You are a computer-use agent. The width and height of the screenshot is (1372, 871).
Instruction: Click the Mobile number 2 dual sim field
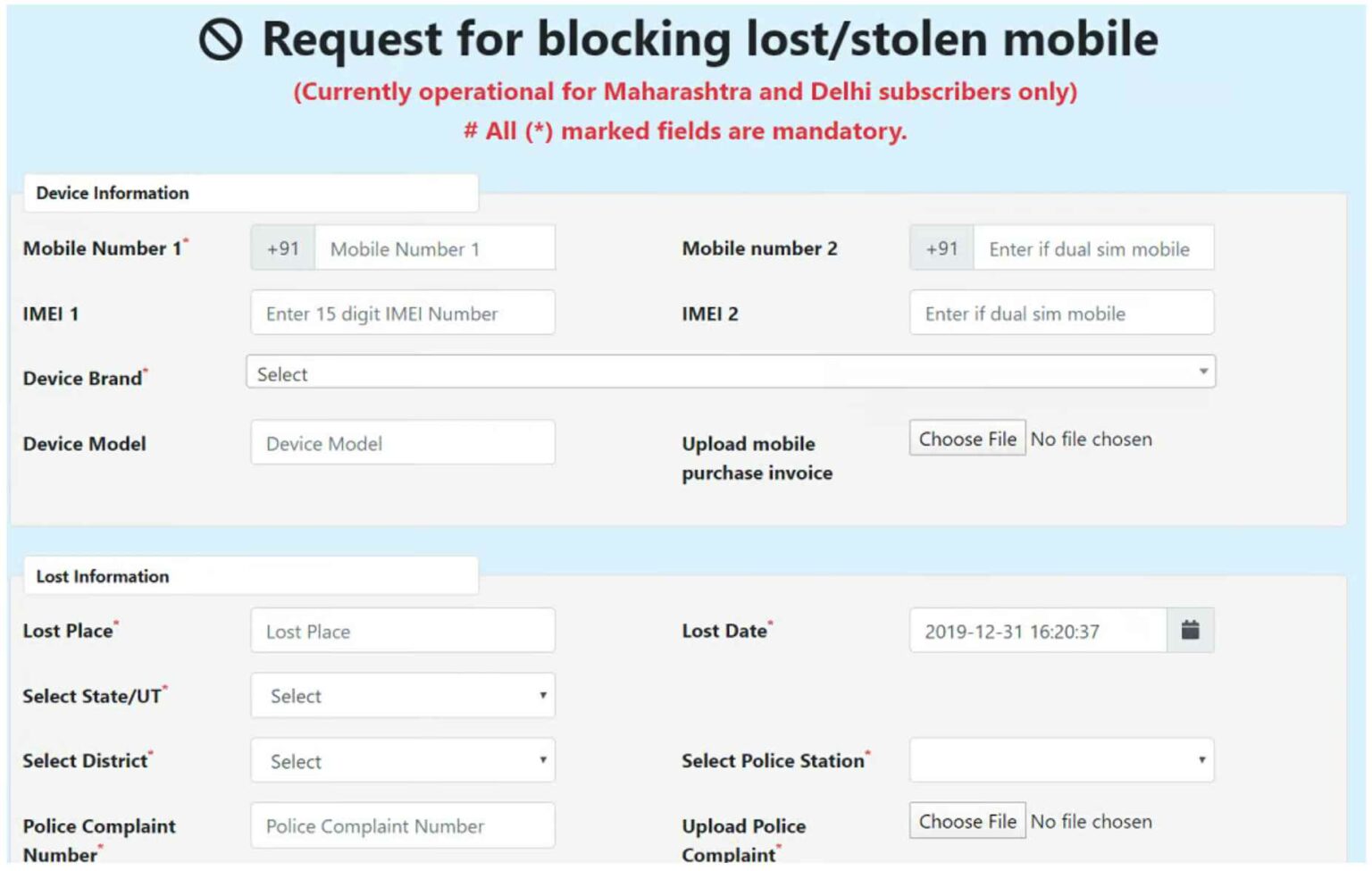click(1092, 249)
